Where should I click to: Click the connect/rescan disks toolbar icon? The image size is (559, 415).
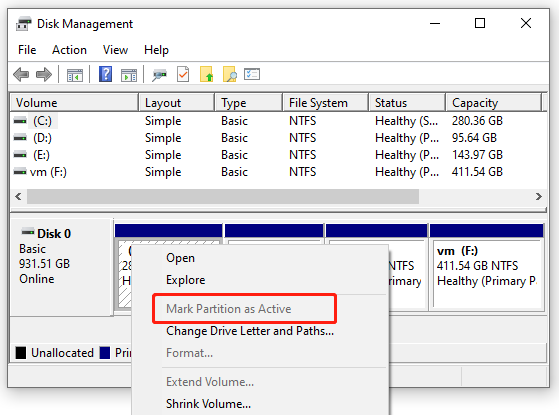(x=159, y=75)
